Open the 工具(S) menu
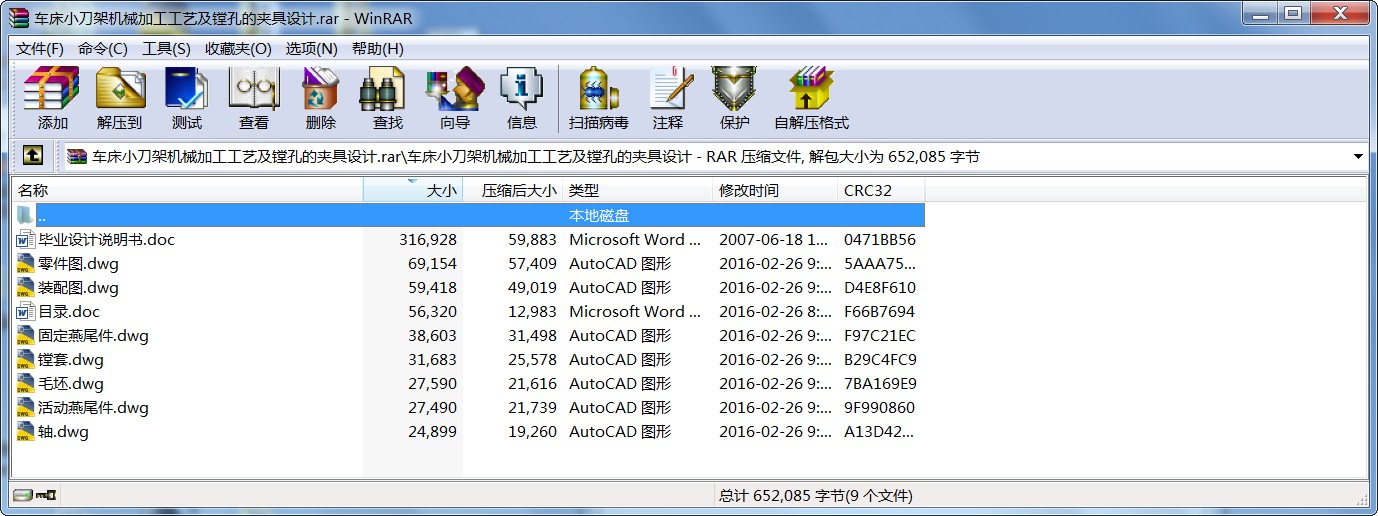This screenshot has height=516, width=1378. (166, 48)
